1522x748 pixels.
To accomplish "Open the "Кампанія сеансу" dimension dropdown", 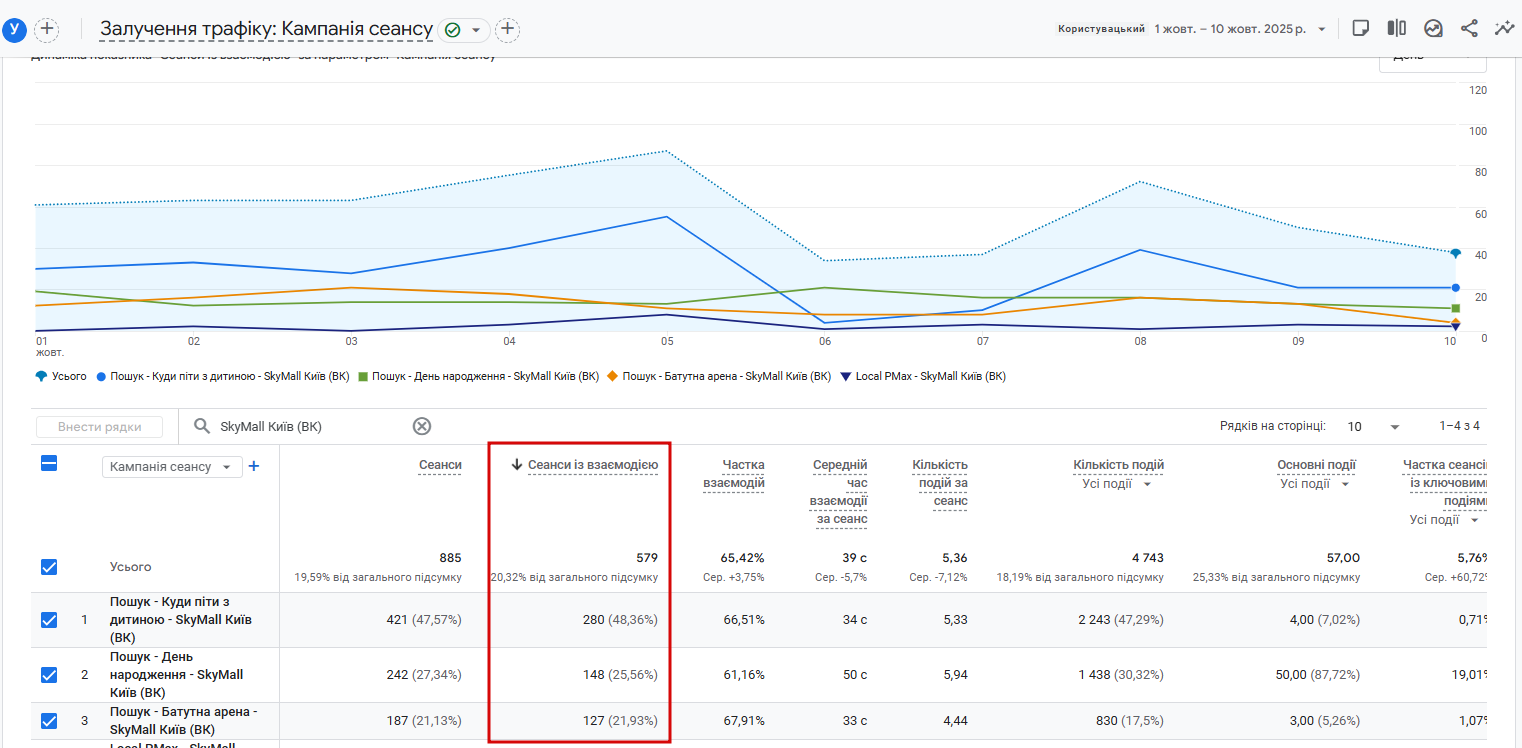I will tap(172, 467).
